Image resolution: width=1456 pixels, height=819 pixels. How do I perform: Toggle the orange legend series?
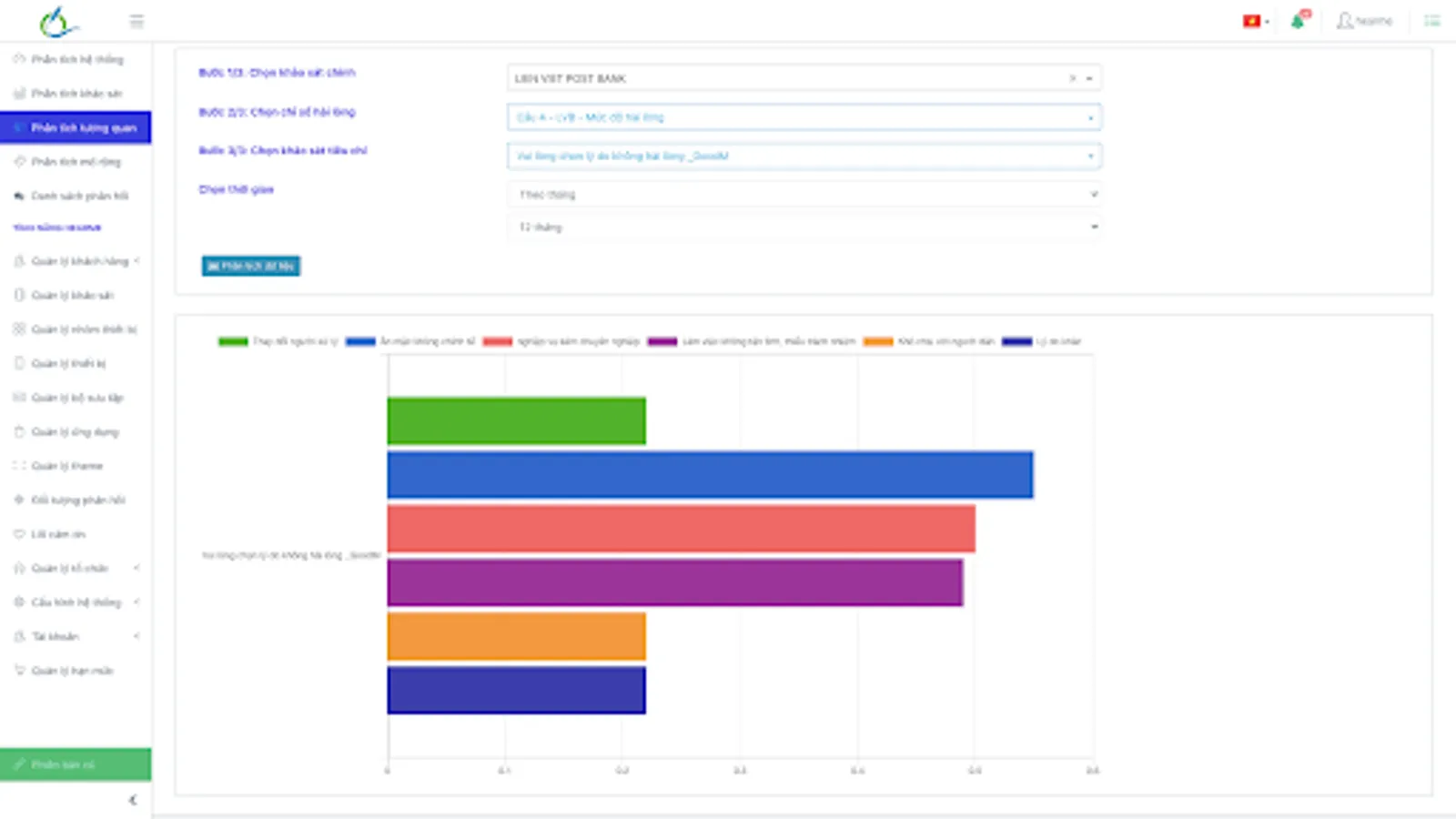tap(928, 342)
